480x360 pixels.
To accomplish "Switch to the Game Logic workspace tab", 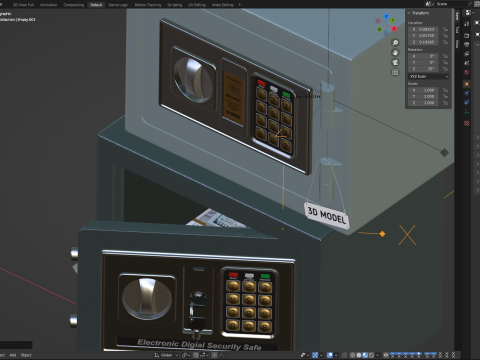I will pyautogui.click(x=118, y=5).
